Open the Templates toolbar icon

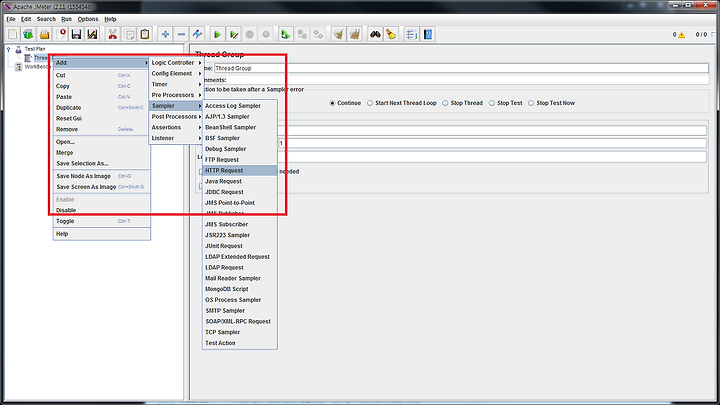tap(28, 34)
